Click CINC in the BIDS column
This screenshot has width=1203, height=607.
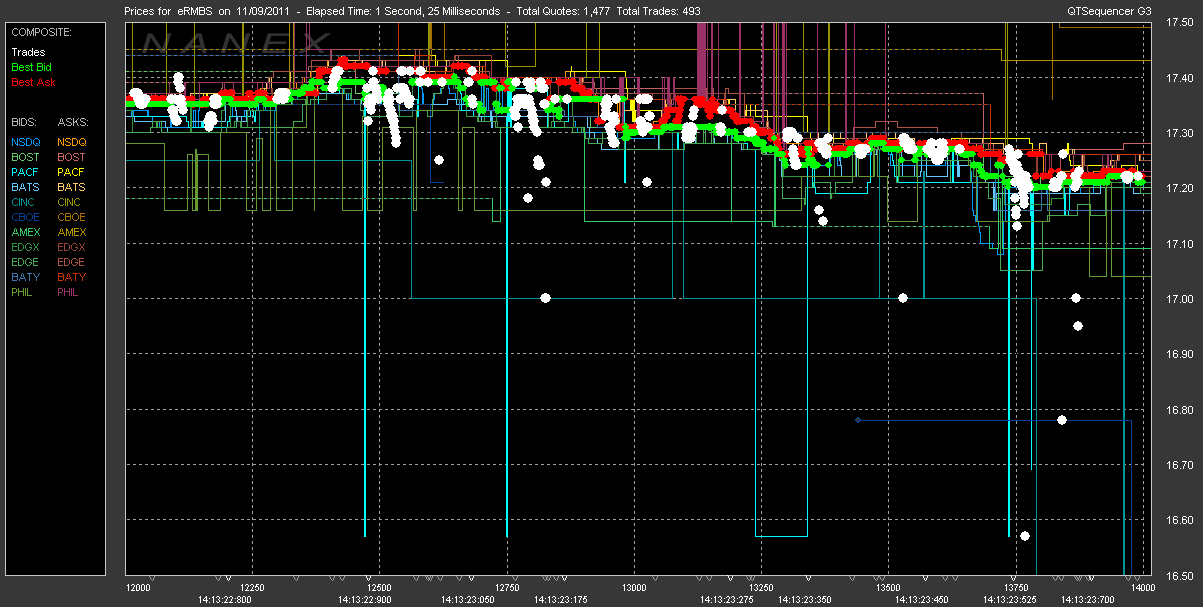pos(25,202)
